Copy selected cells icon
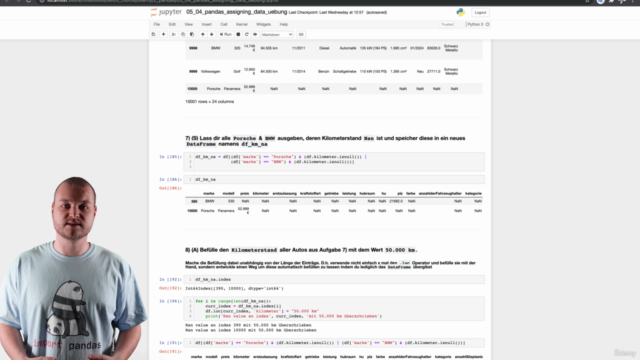Screen dimensions: 640x360 (x=183, y=35)
